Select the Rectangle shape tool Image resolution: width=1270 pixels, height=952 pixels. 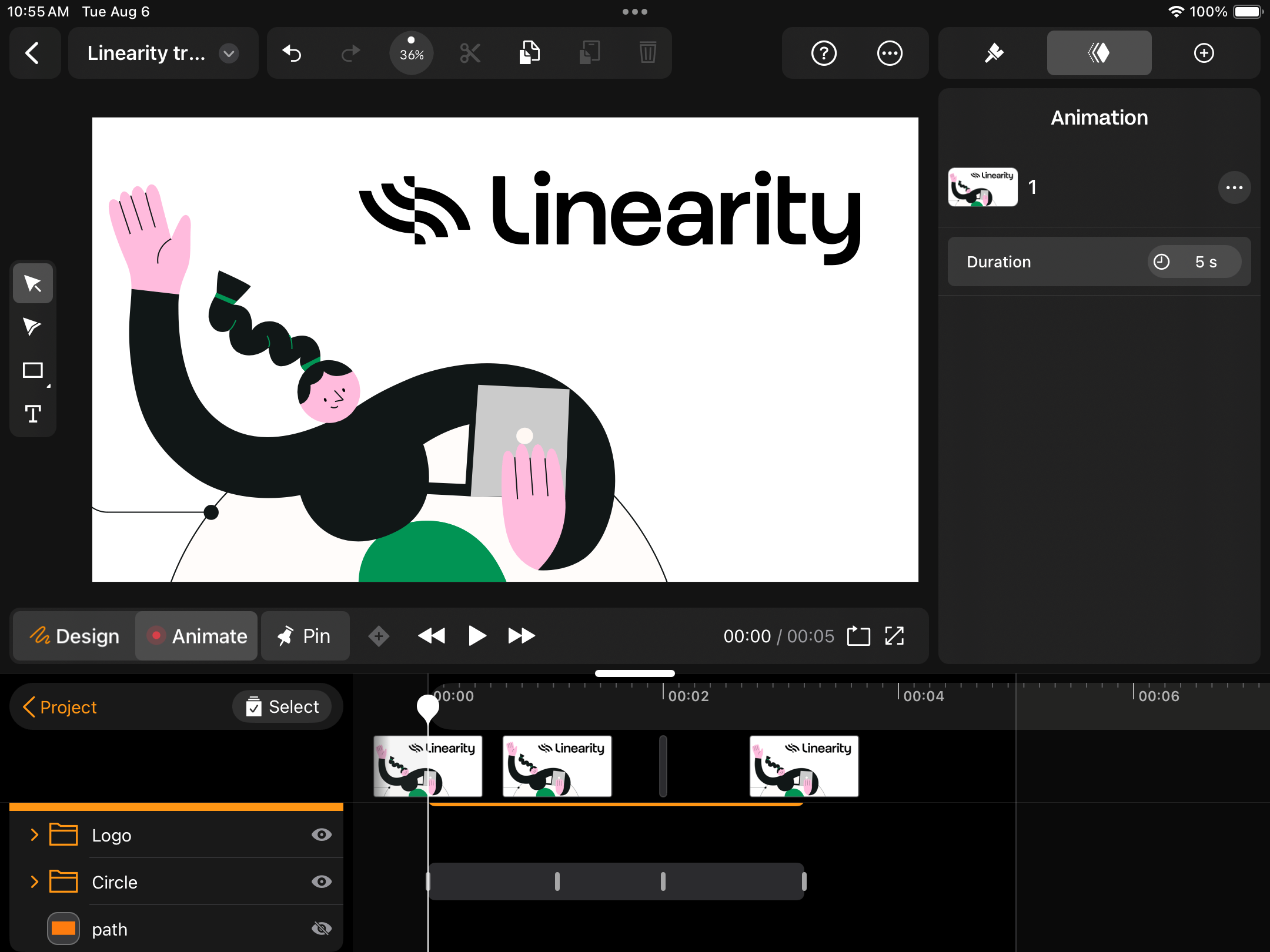33,370
